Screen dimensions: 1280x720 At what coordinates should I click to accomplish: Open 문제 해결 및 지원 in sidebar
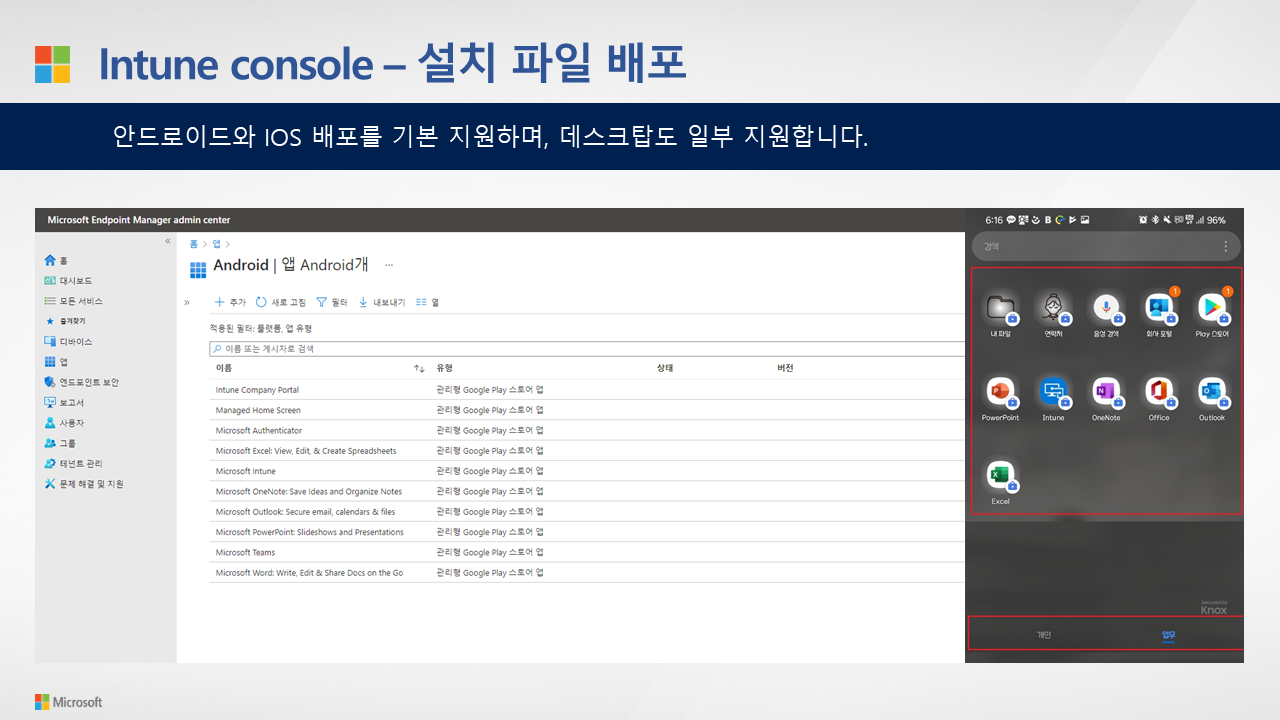pyautogui.click(x=84, y=484)
